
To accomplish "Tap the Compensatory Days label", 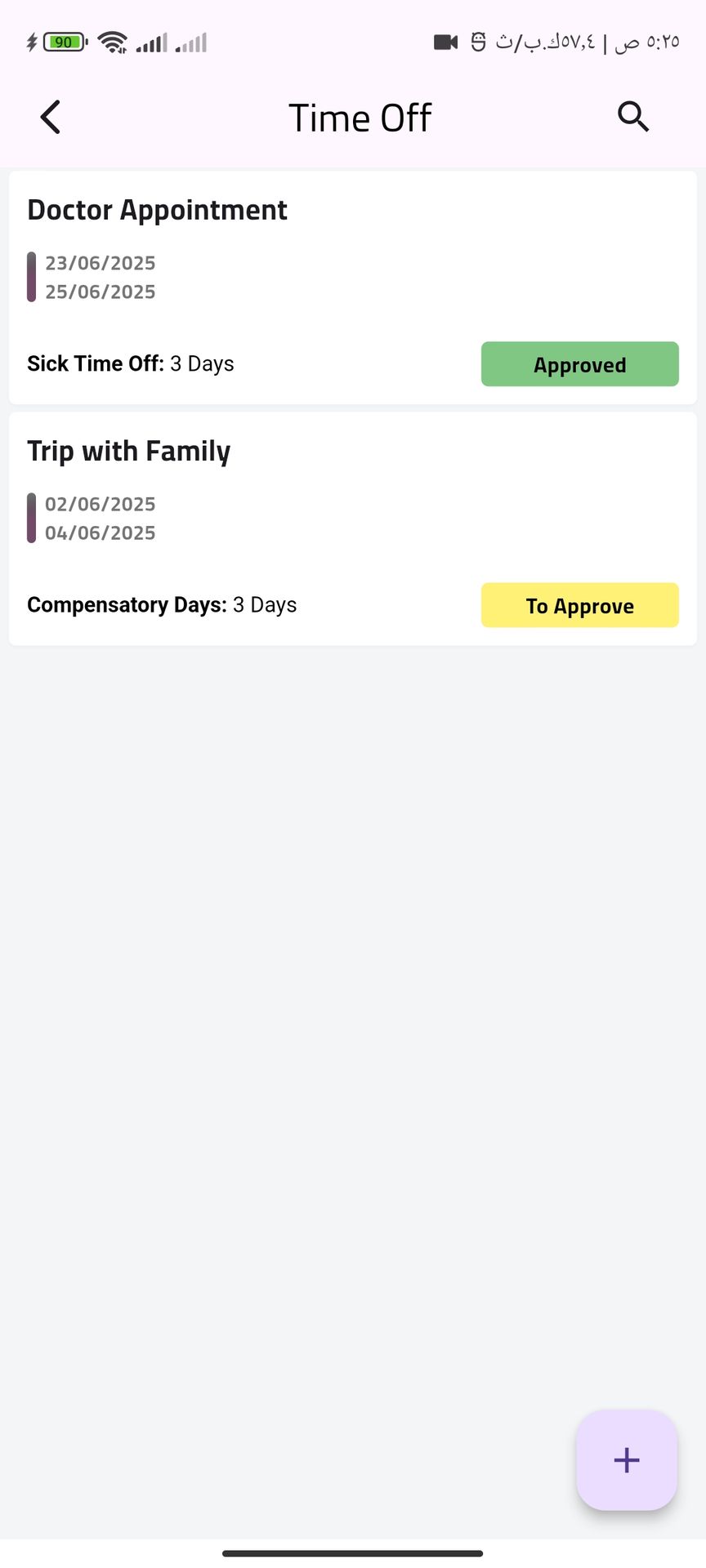I will click(127, 605).
